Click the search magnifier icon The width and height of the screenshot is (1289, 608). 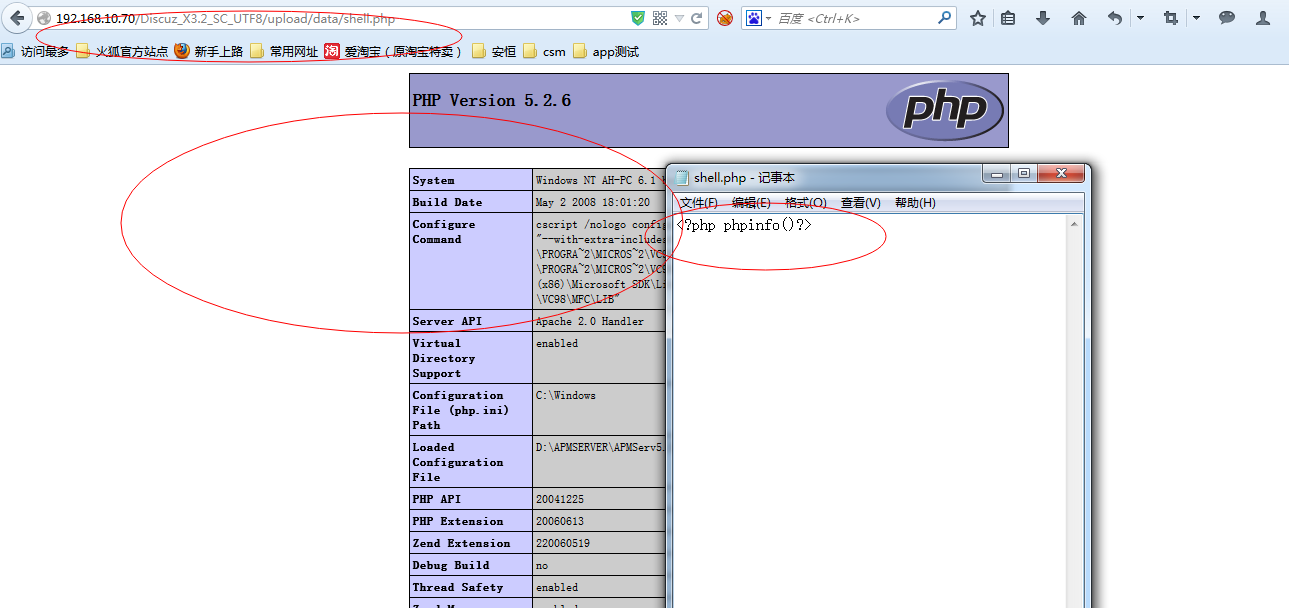[944, 17]
